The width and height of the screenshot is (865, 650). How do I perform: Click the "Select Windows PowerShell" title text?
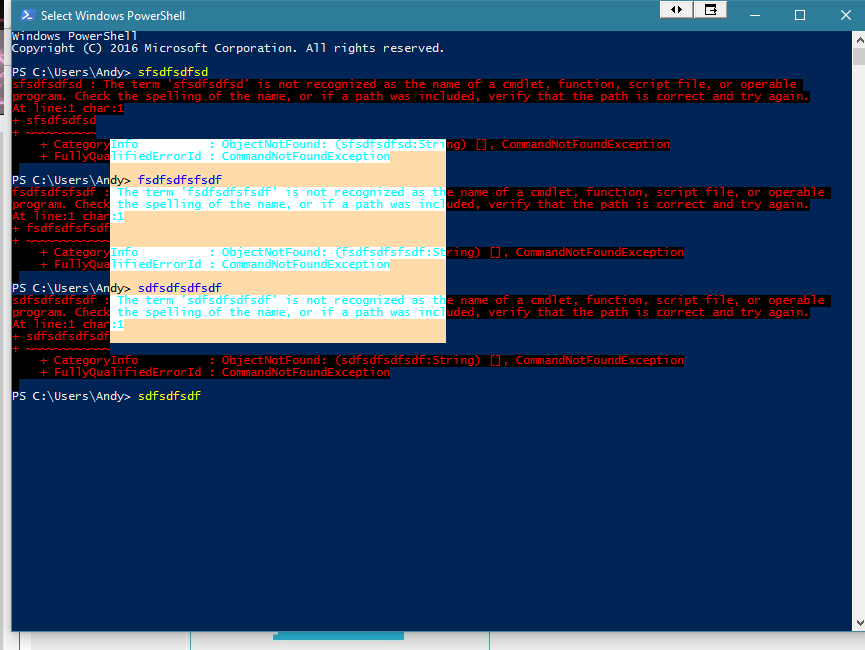[113, 16]
